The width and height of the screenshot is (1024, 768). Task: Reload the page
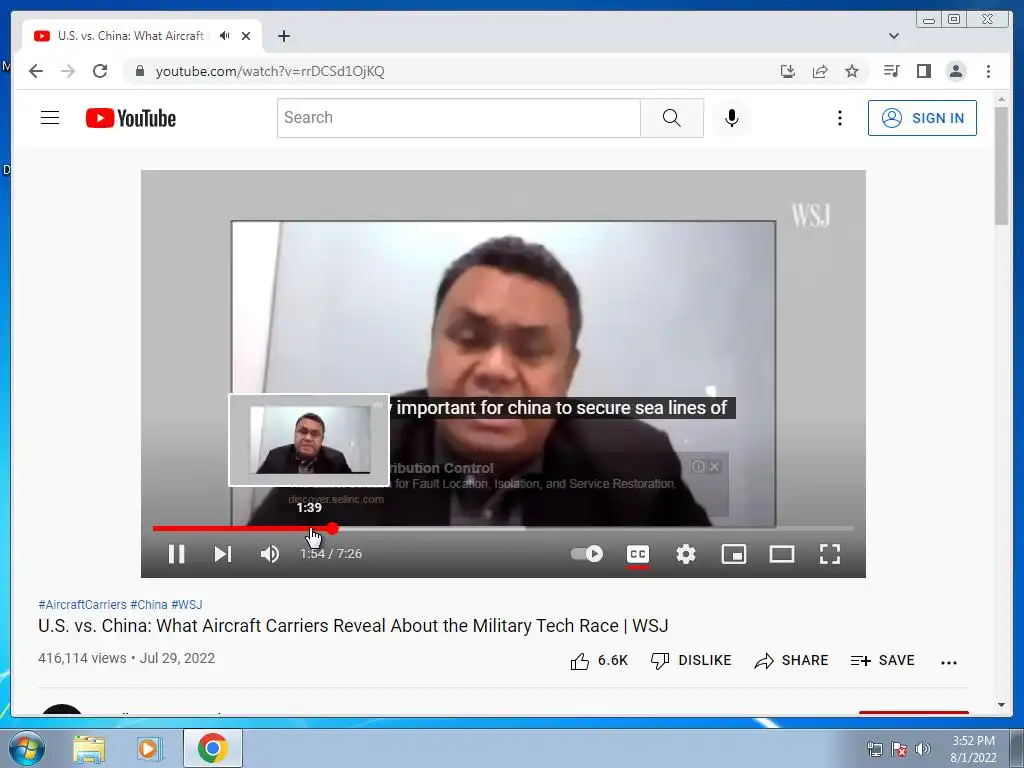pyautogui.click(x=100, y=71)
